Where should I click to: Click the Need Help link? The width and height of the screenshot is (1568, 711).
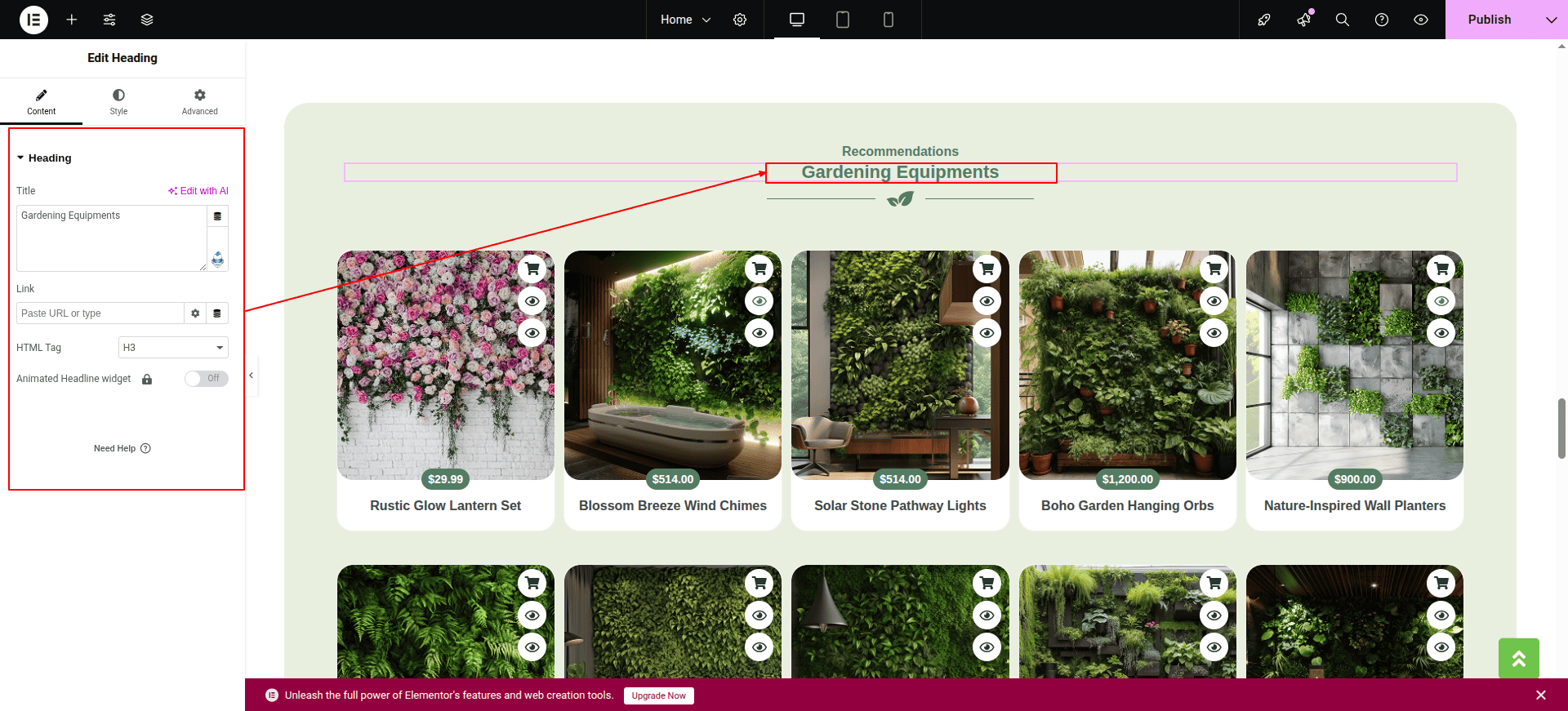coord(122,448)
